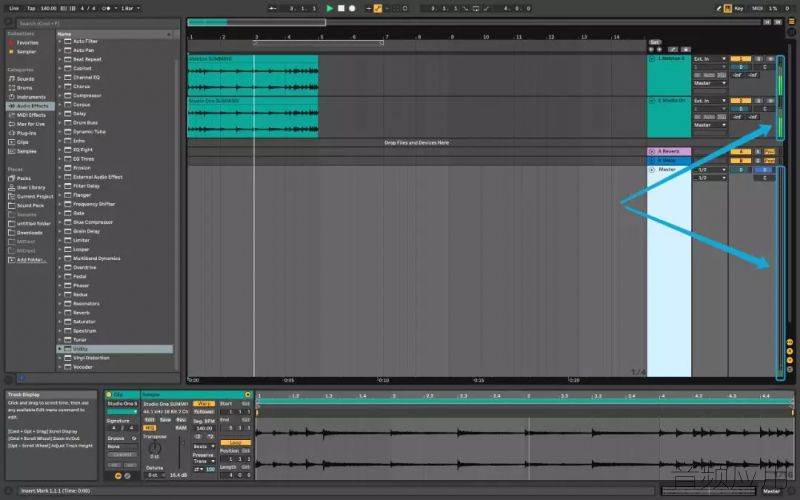The image size is (800, 500).
Task: Toggle the Clip Activator circle icon
Action: (x=109, y=394)
